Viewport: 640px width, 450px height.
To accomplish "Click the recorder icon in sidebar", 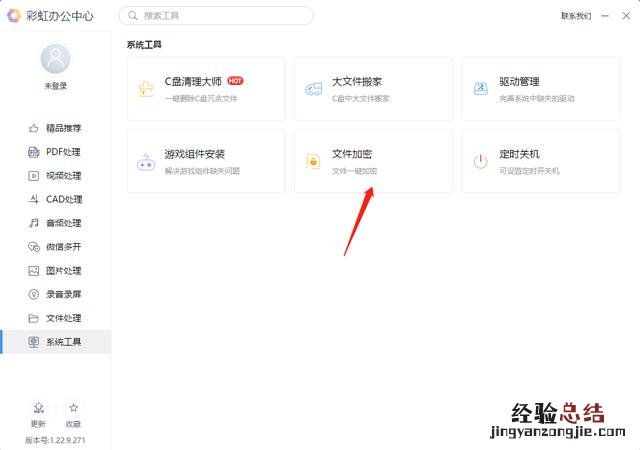I will (33, 294).
